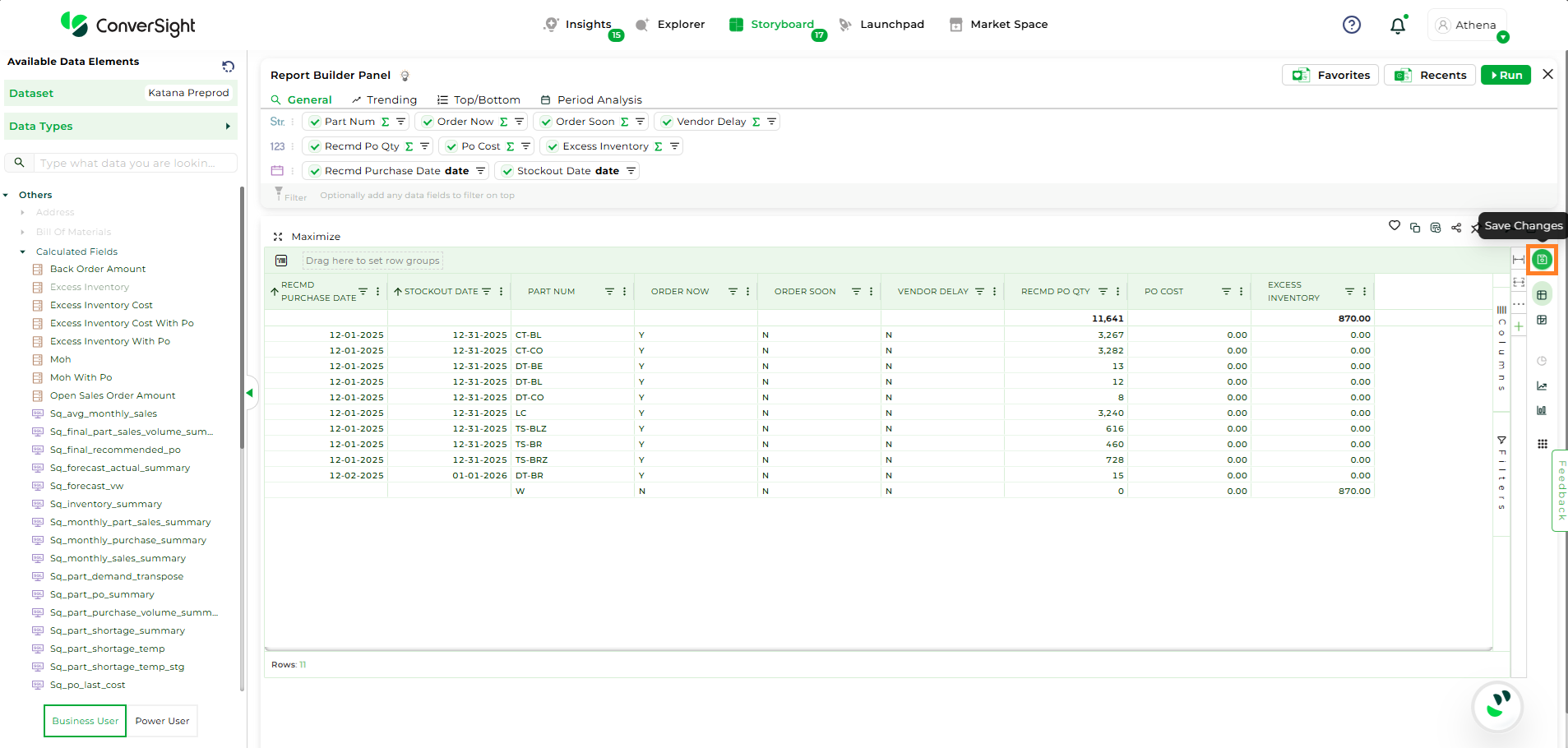Collapse the Calculated Fields tree node
1568x748 pixels.
[23, 252]
